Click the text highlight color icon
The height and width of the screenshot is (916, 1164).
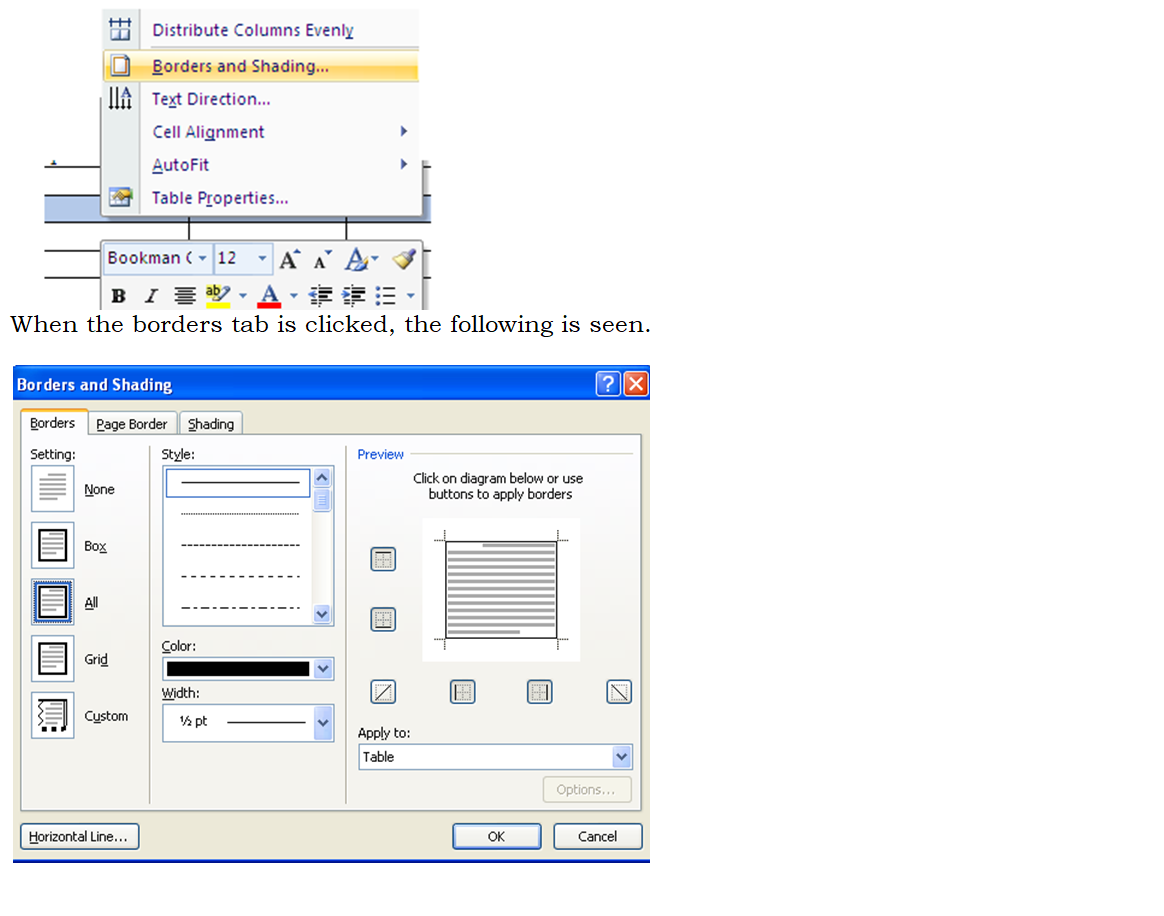pos(217,296)
